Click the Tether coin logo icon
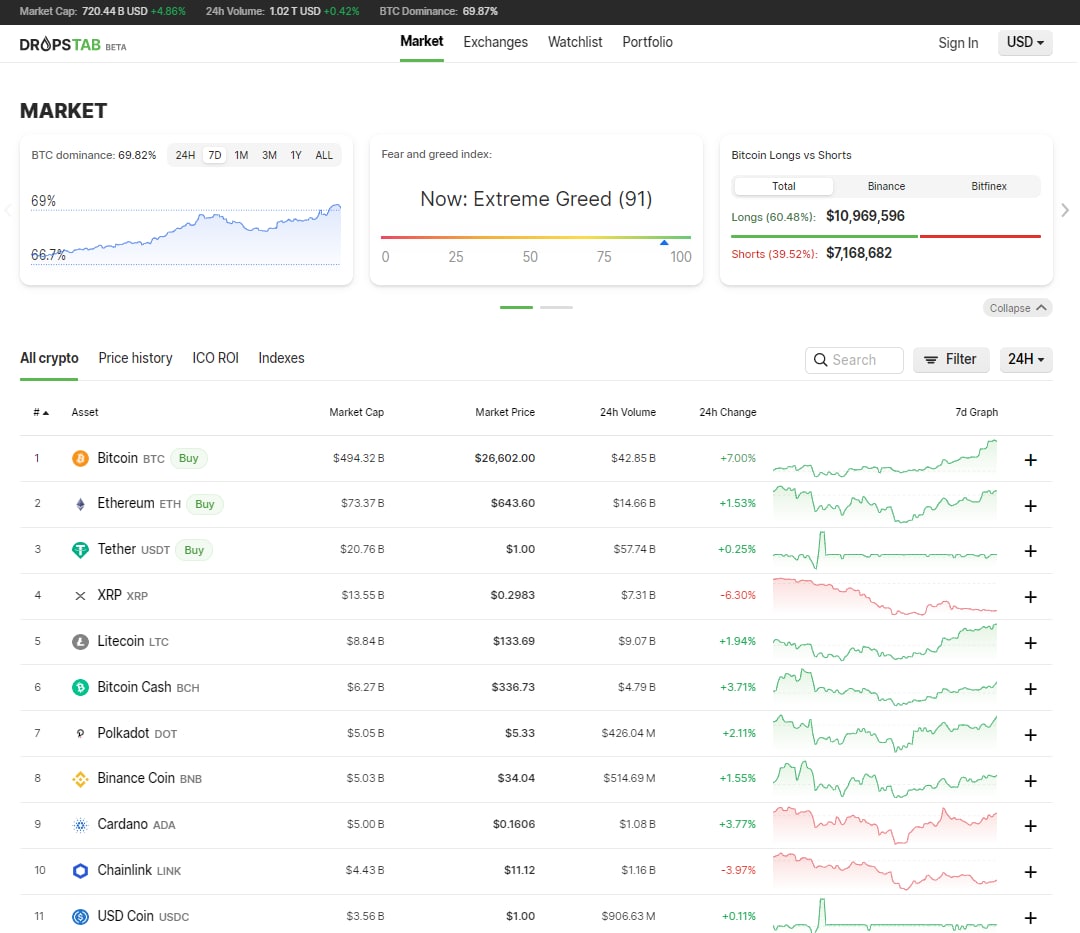This screenshot has width=1080, height=933. click(80, 550)
